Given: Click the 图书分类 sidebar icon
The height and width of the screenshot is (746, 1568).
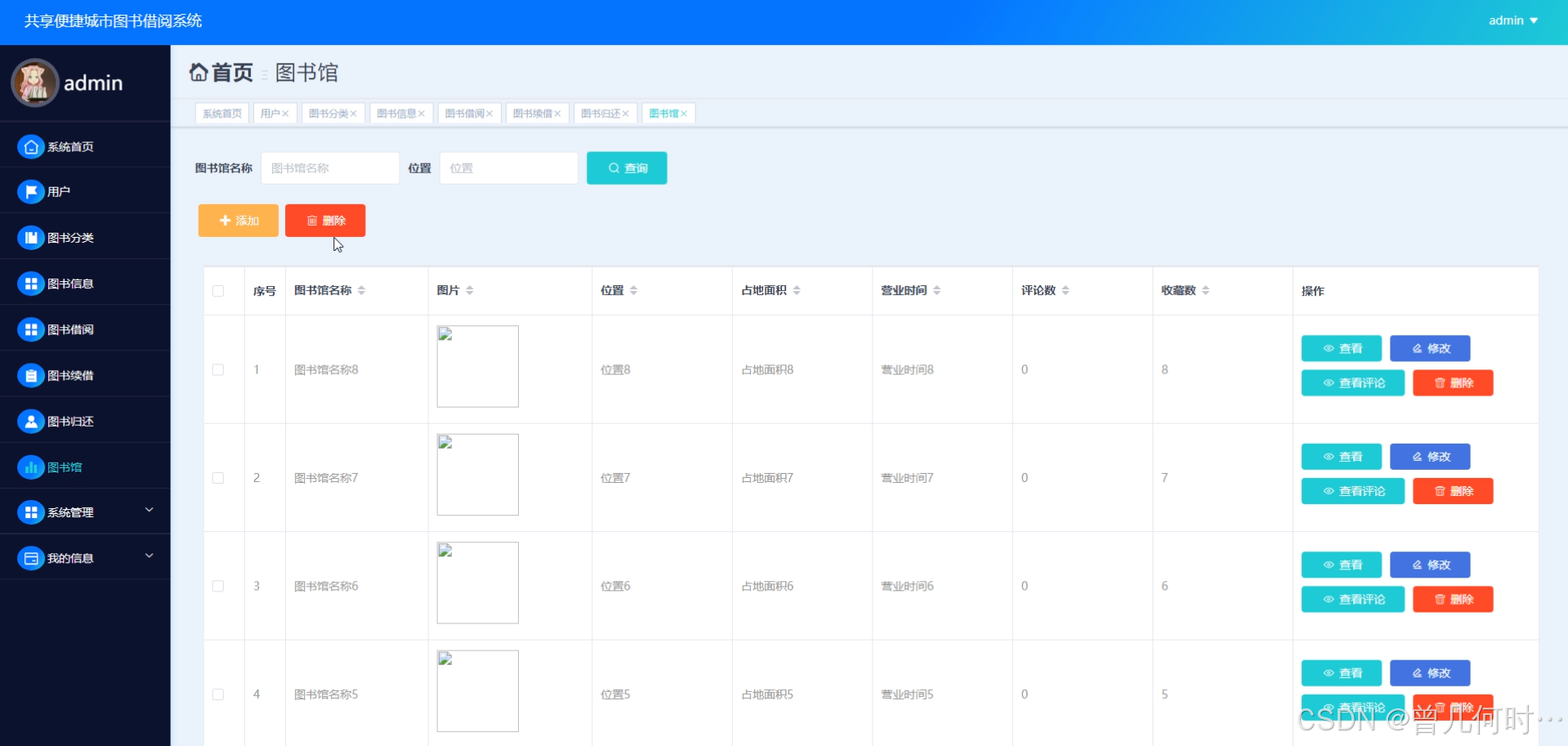Looking at the screenshot, I should 30,238.
